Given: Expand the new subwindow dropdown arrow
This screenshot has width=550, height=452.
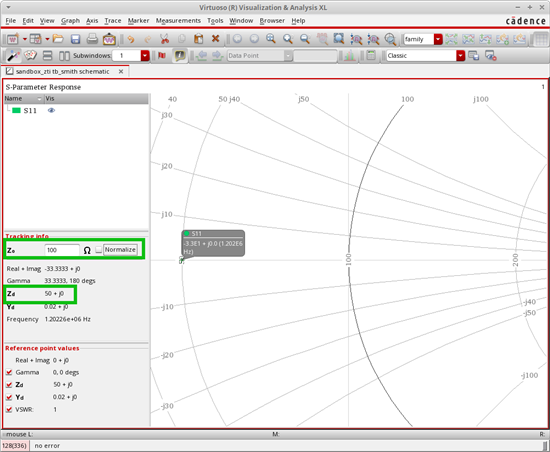Looking at the screenshot, I should pyautogui.click(x=47, y=39).
